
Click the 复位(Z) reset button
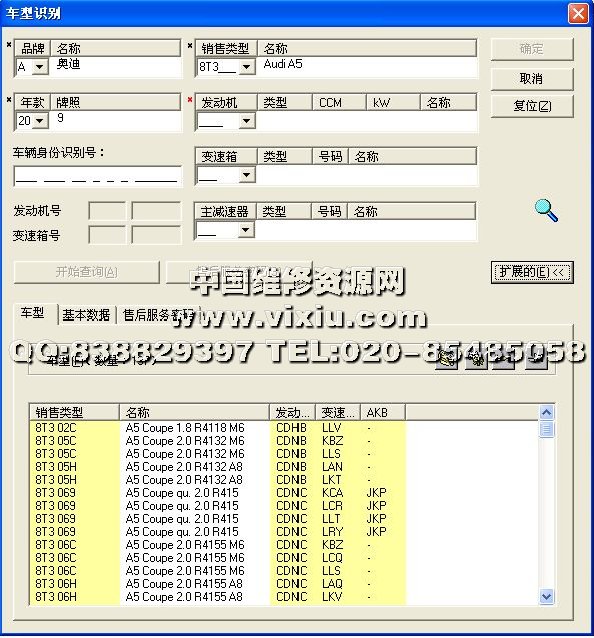(x=532, y=106)
